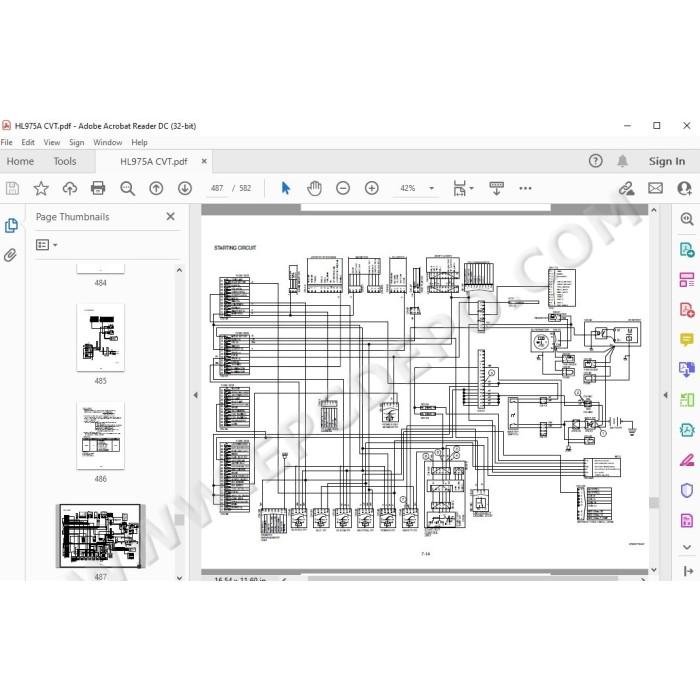This screenshot has width=700, height=700.
Task: Switch to the Home tab
Action: [20, 161]
